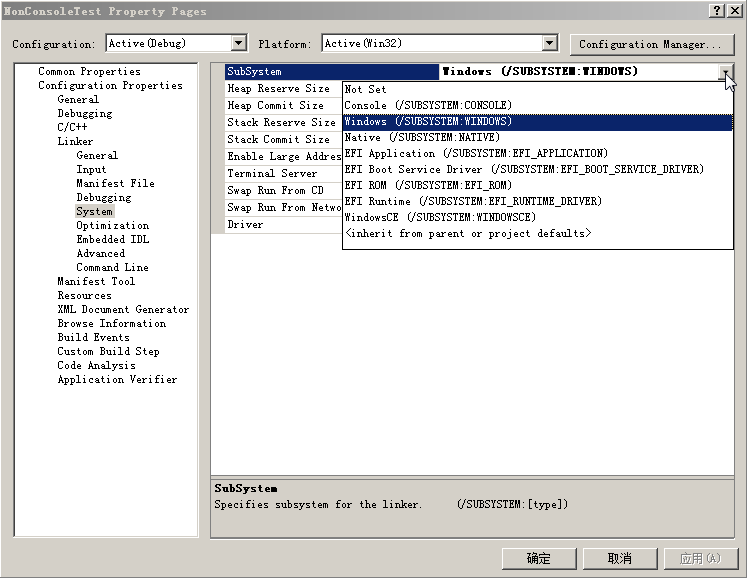Select Custom Build Step node
Image resolution: width=747 pixels, height=578 pixels.
click(108, 352)
